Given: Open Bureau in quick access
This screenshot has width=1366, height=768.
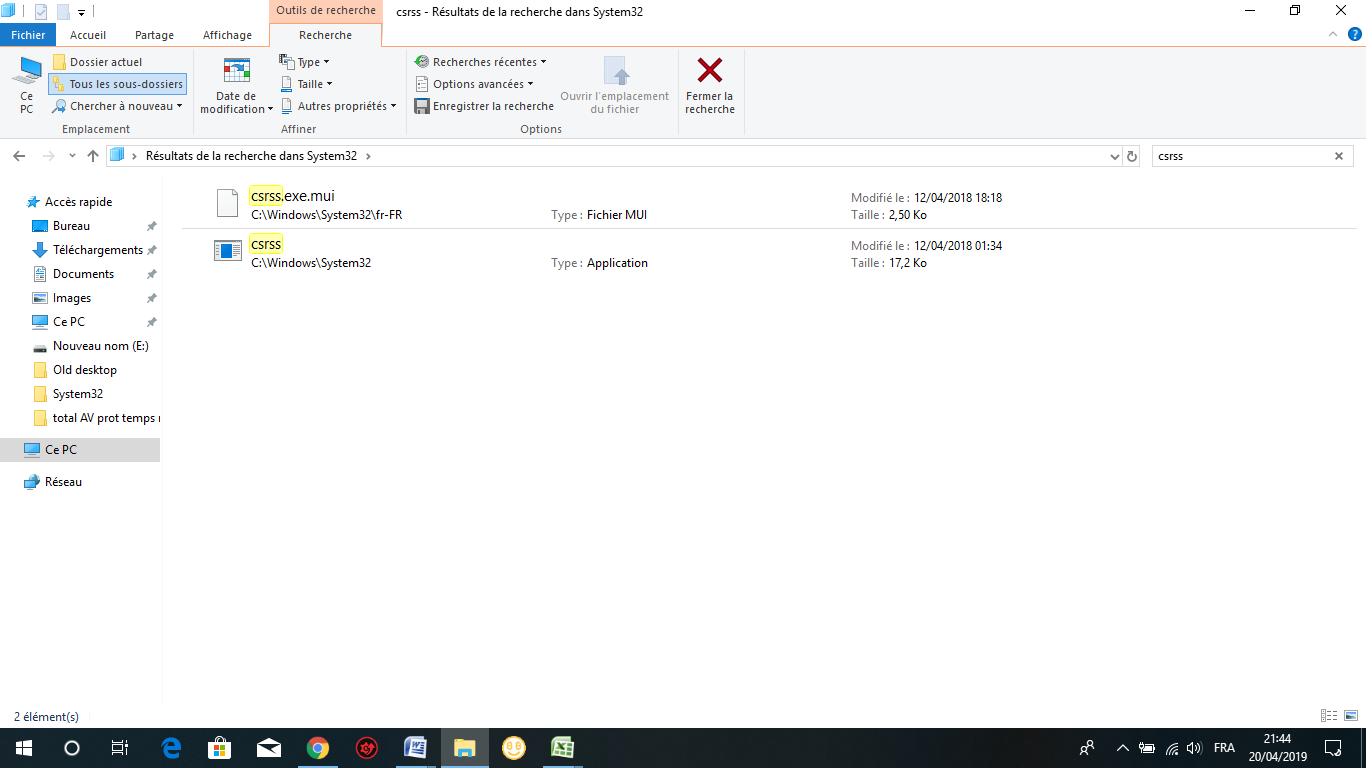Looking at the screenshot, I should coord(71,226).
